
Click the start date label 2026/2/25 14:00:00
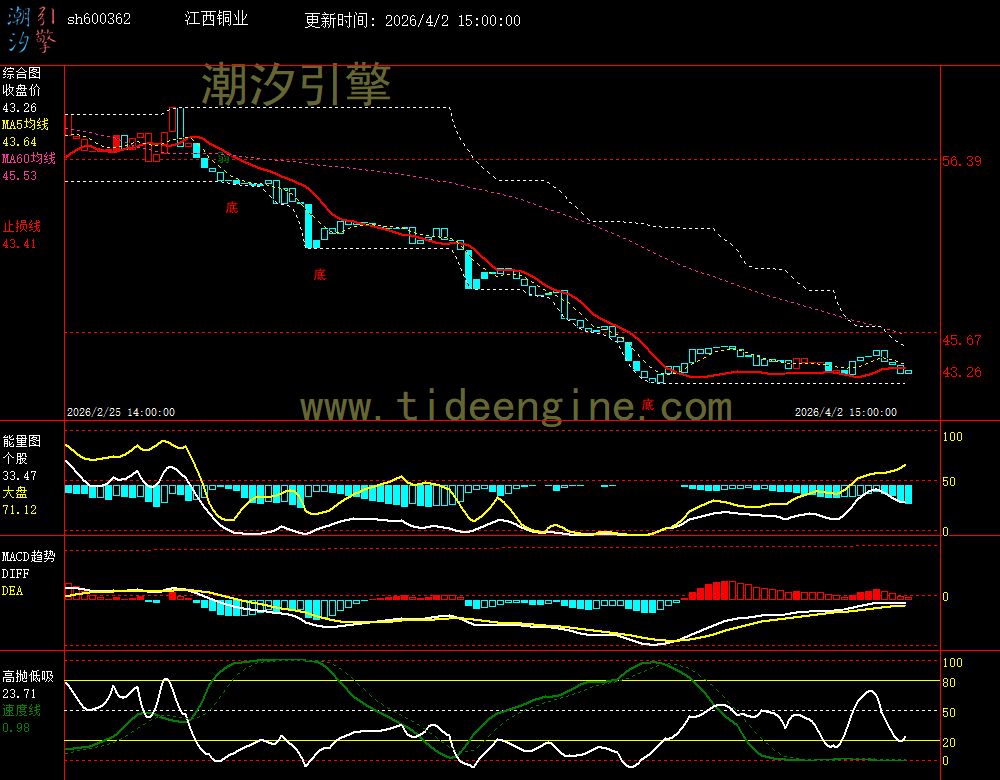(x=121, y=412)
